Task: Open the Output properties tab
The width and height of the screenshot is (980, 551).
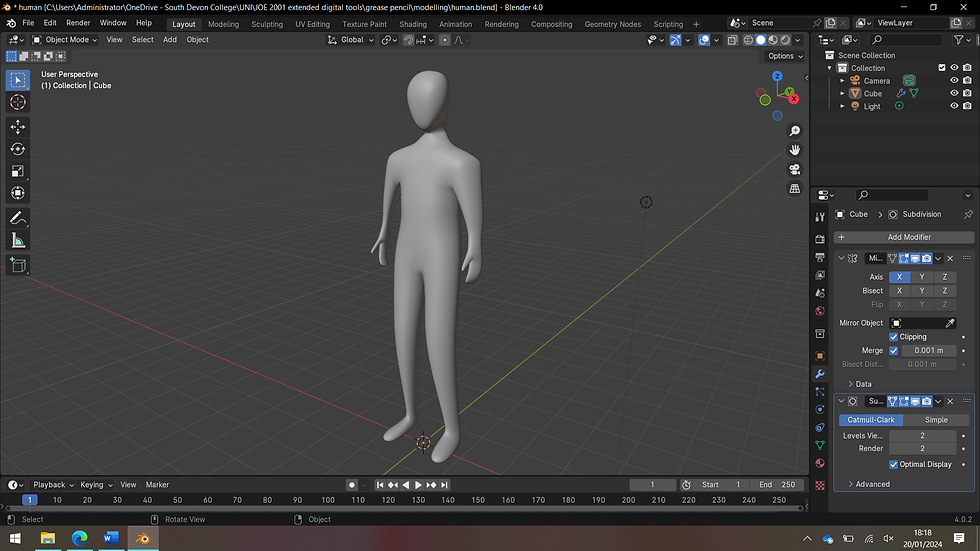Action: (820, 257)
